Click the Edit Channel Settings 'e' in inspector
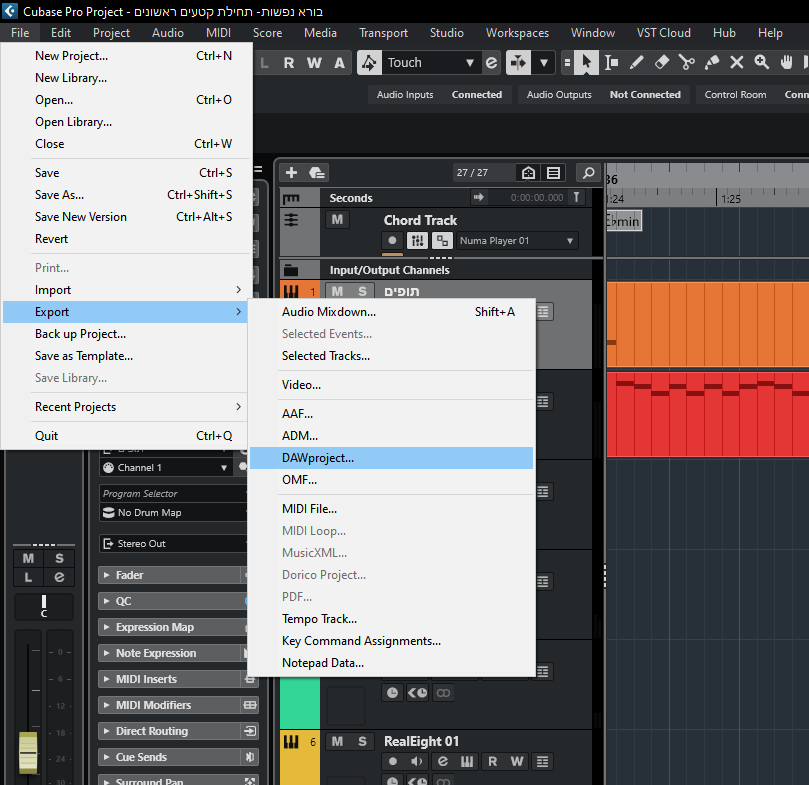The width and height of the screenshot is (809, 785). [59, 577]
